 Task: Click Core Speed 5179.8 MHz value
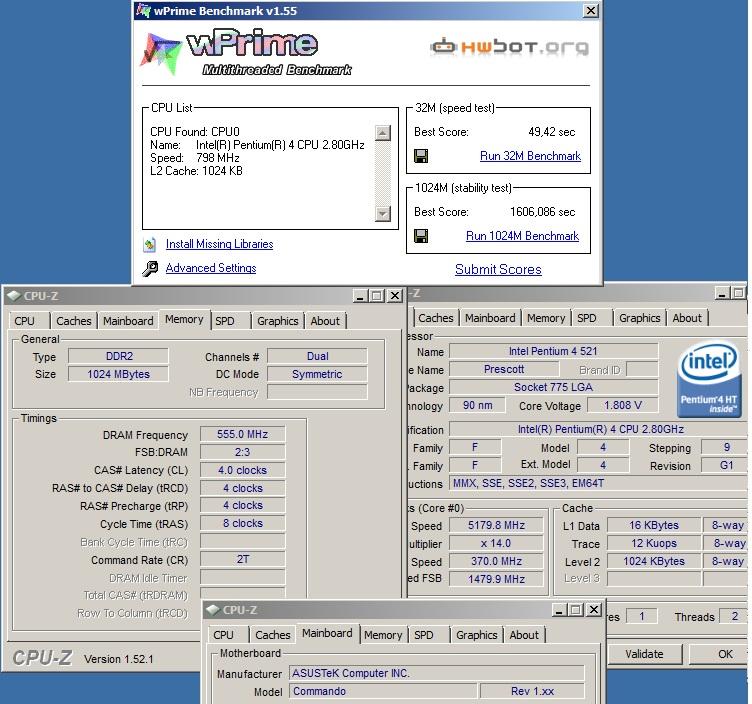496,525
